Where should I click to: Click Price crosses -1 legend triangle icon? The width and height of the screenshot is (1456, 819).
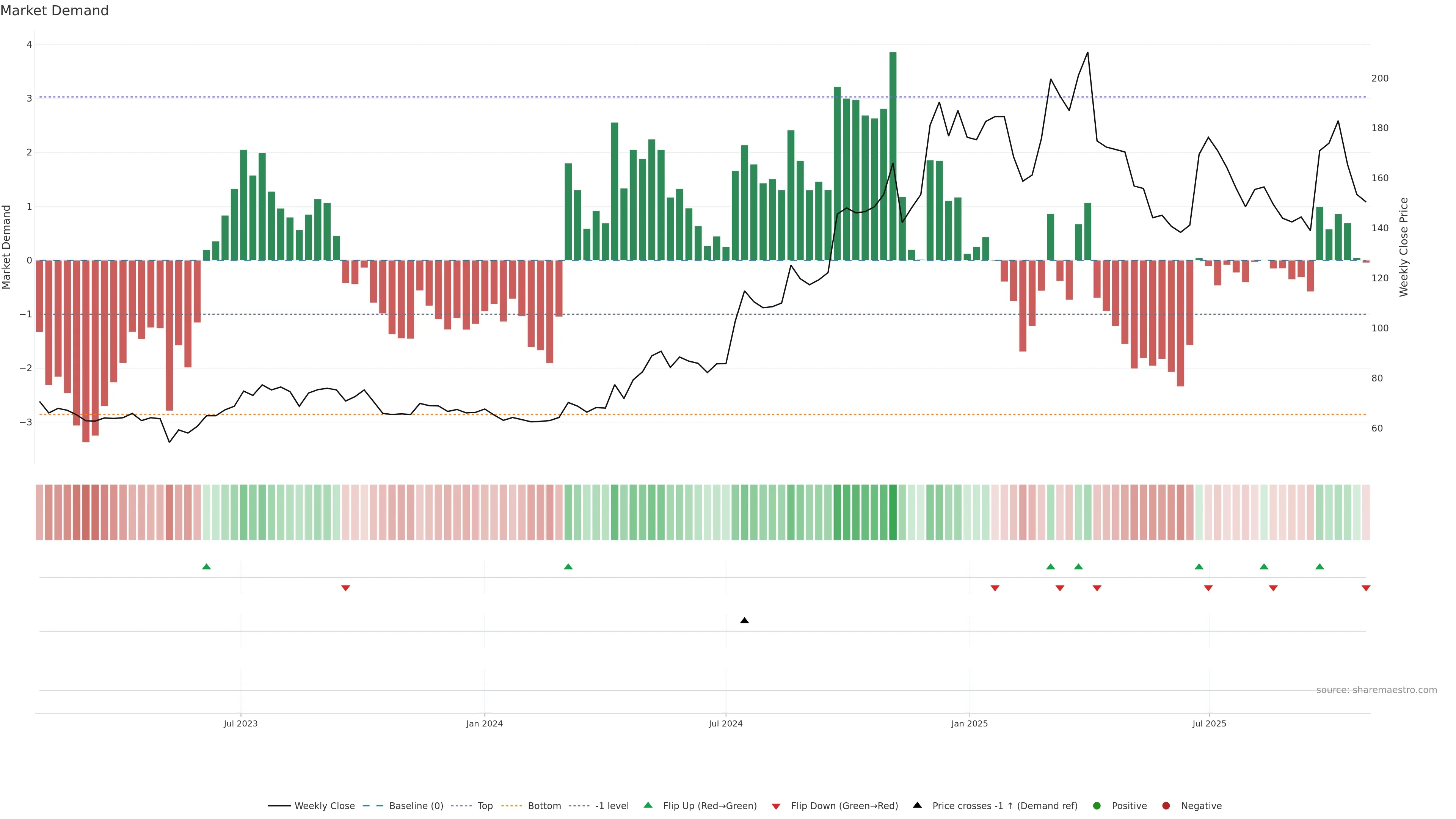[917, 805]
